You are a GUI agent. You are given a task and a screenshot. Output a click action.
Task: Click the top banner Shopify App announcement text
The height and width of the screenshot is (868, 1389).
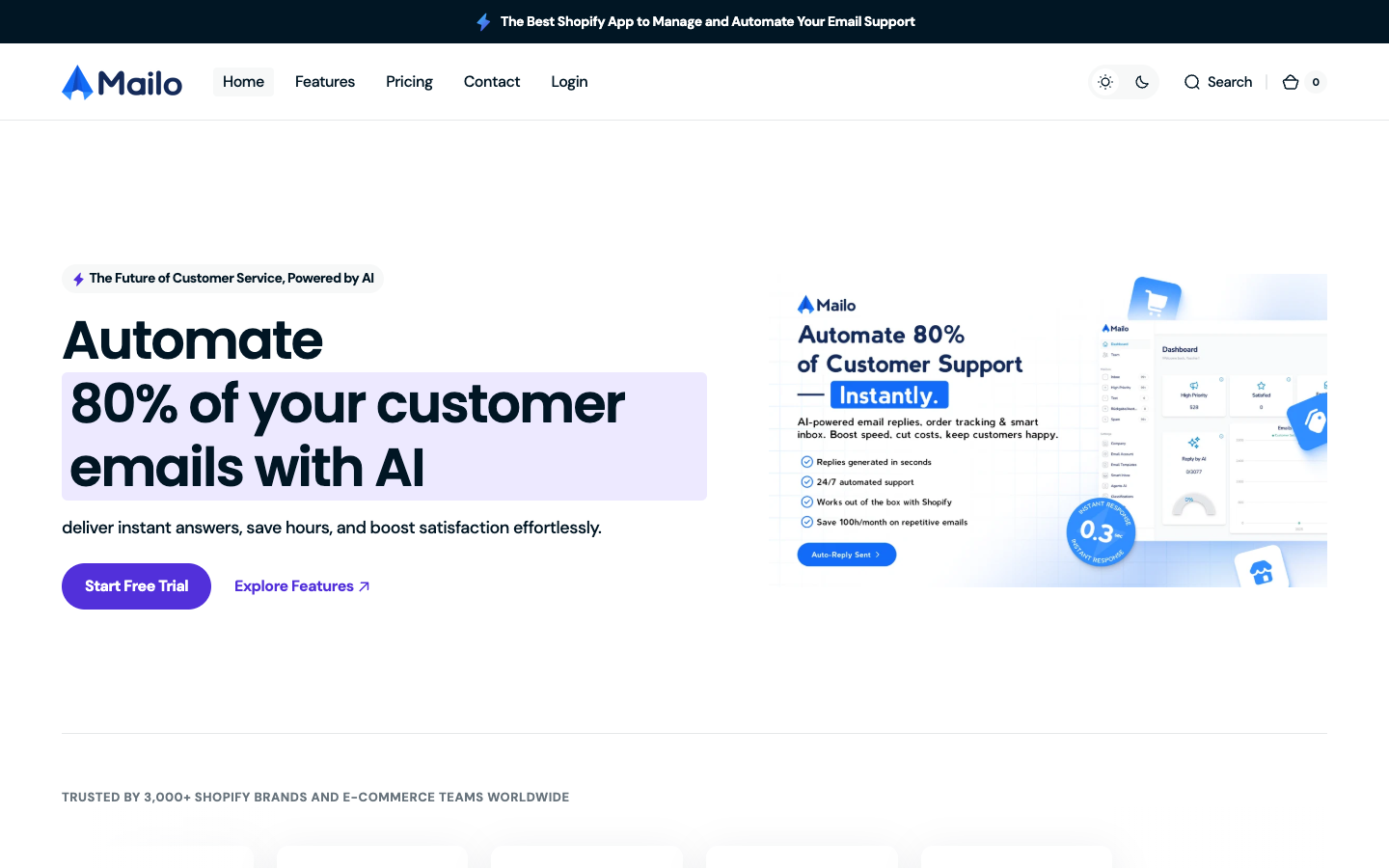[707, 21]
